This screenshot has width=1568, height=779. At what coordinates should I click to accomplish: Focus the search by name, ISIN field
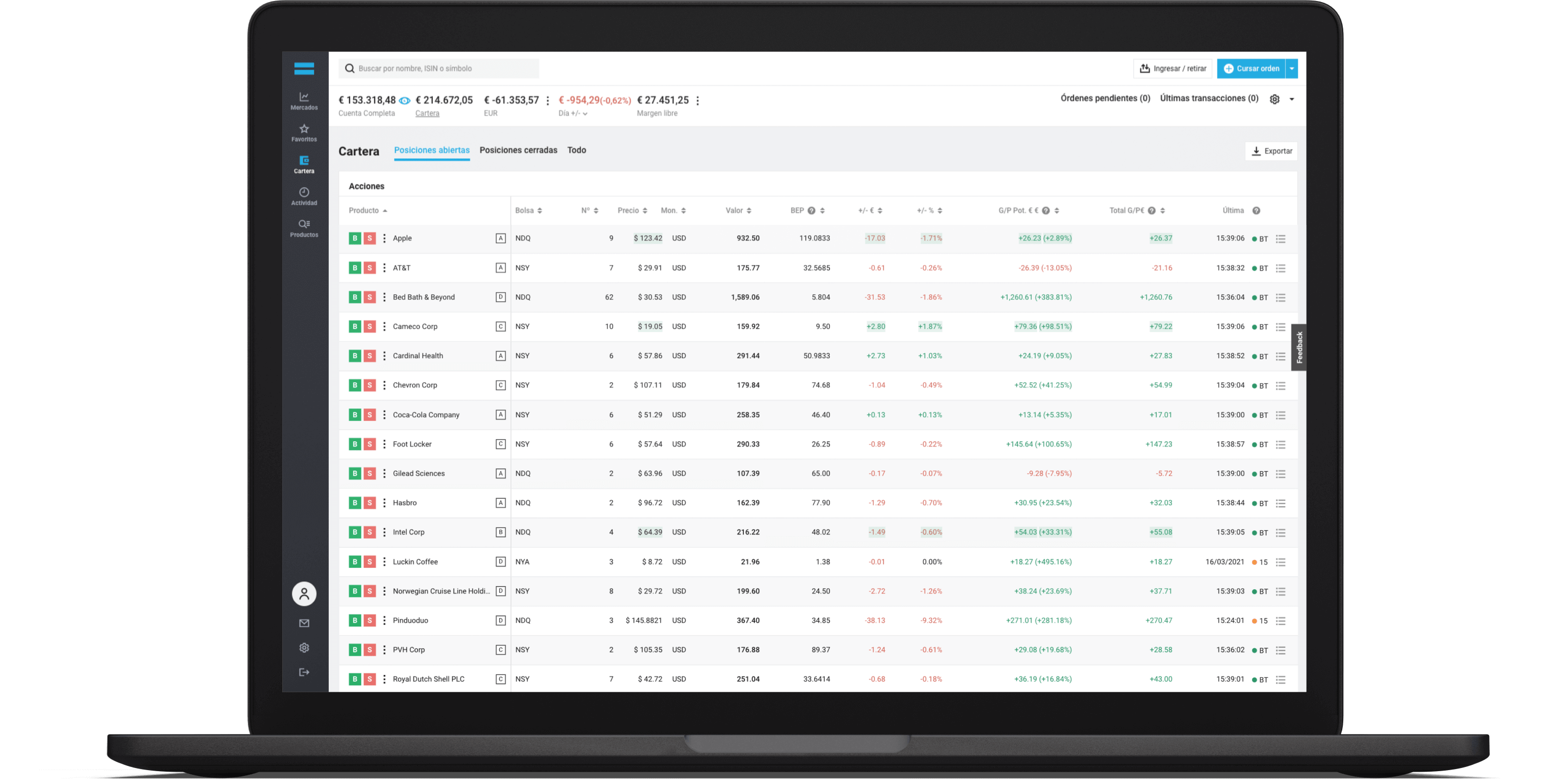click(x=439, y=68)
